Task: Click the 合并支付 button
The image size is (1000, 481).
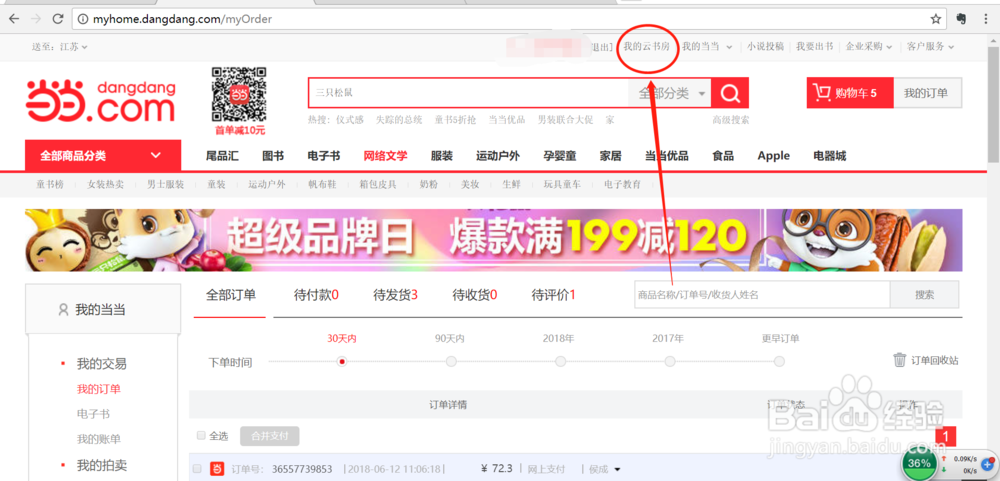Action: click(x=270, y=436)
